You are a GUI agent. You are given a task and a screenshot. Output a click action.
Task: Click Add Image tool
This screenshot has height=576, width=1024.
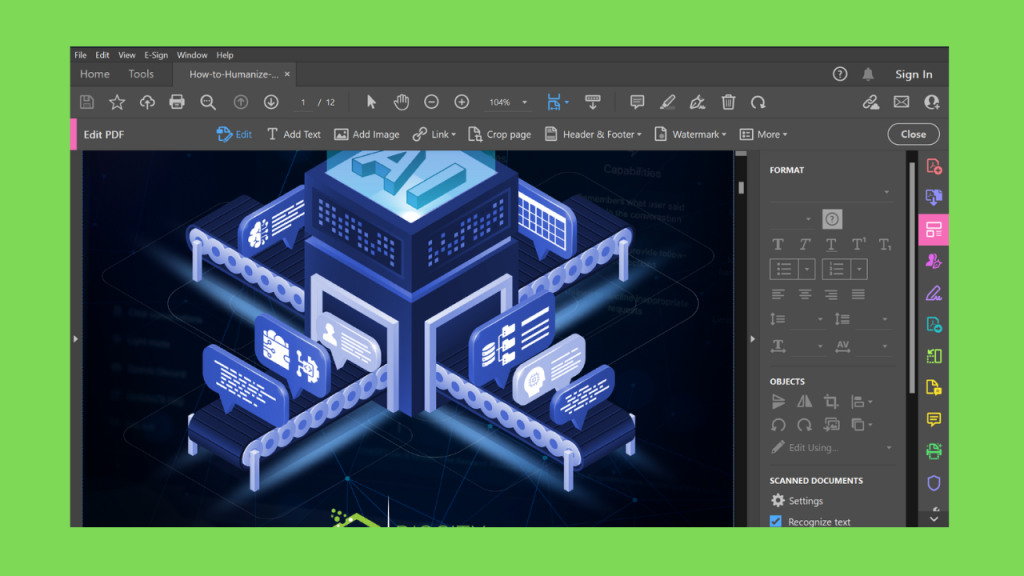pyautogui.click(x=366, y=135)
